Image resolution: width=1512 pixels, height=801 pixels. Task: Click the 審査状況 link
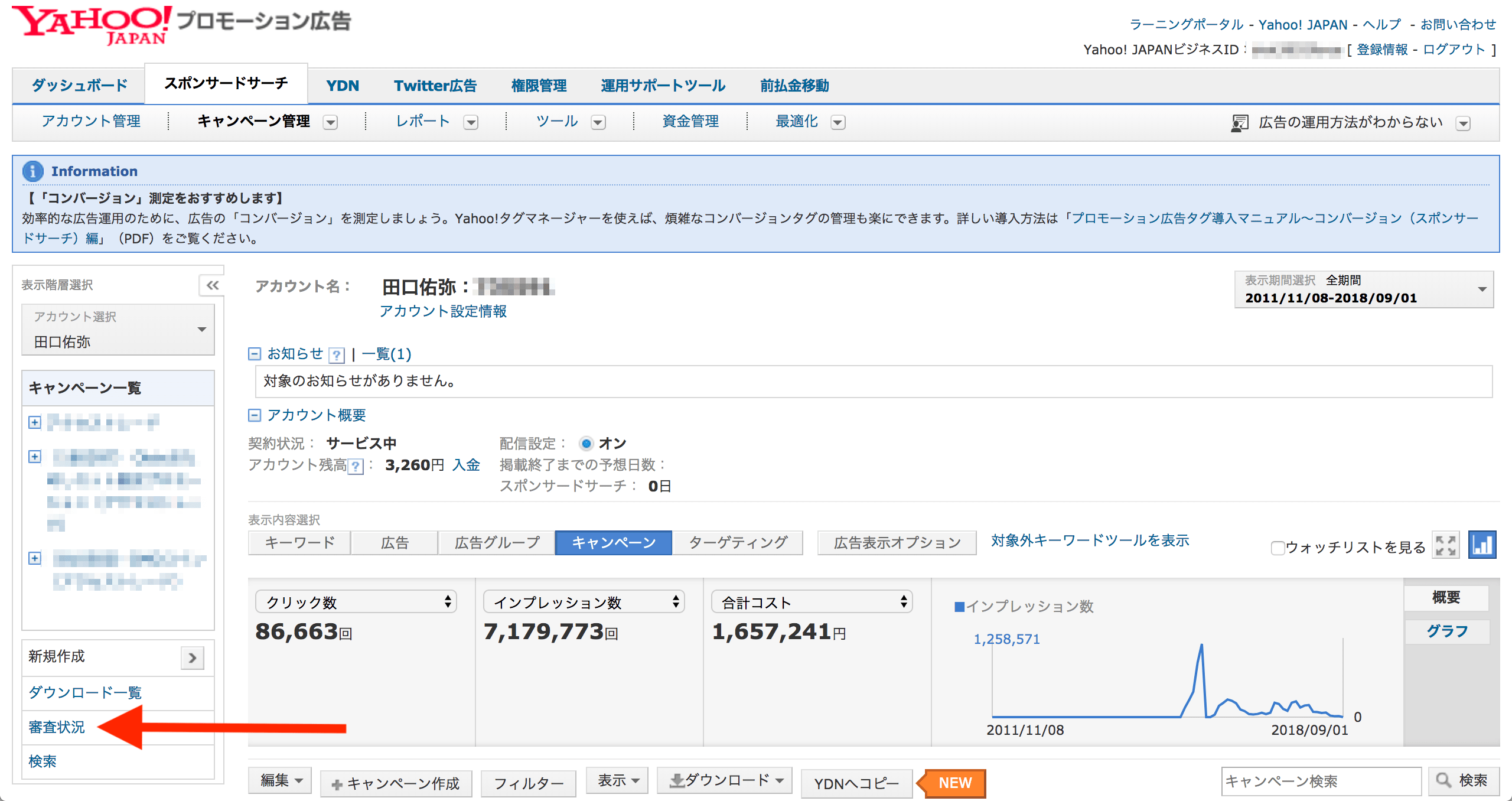point(57,727)
